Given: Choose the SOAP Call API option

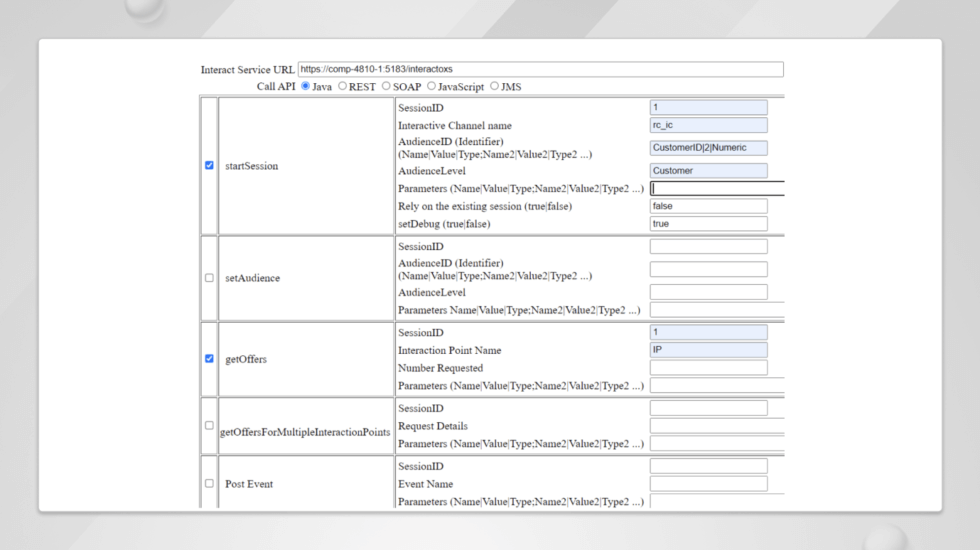Looking at the screenshot, I should [386, 86].
